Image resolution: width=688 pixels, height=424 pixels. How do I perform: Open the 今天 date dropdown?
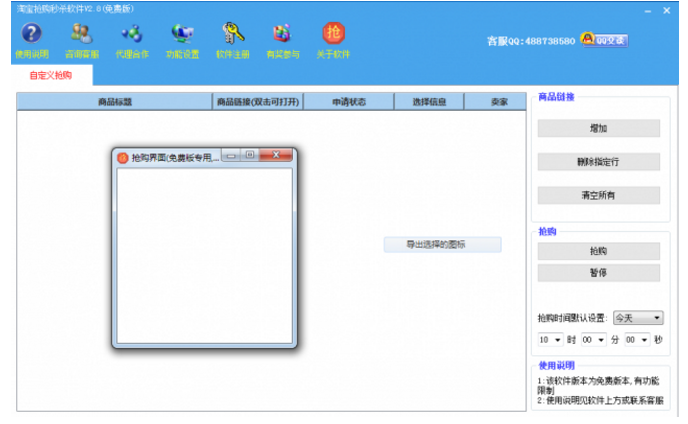(x=638, y=318)
